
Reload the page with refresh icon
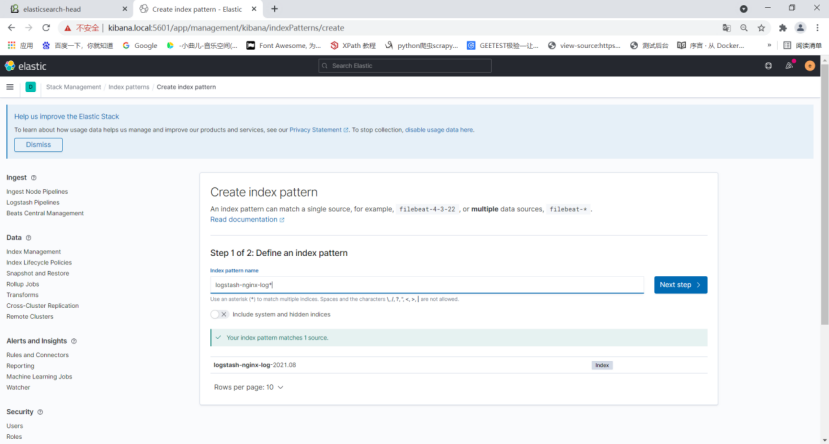tap(46, 28)
